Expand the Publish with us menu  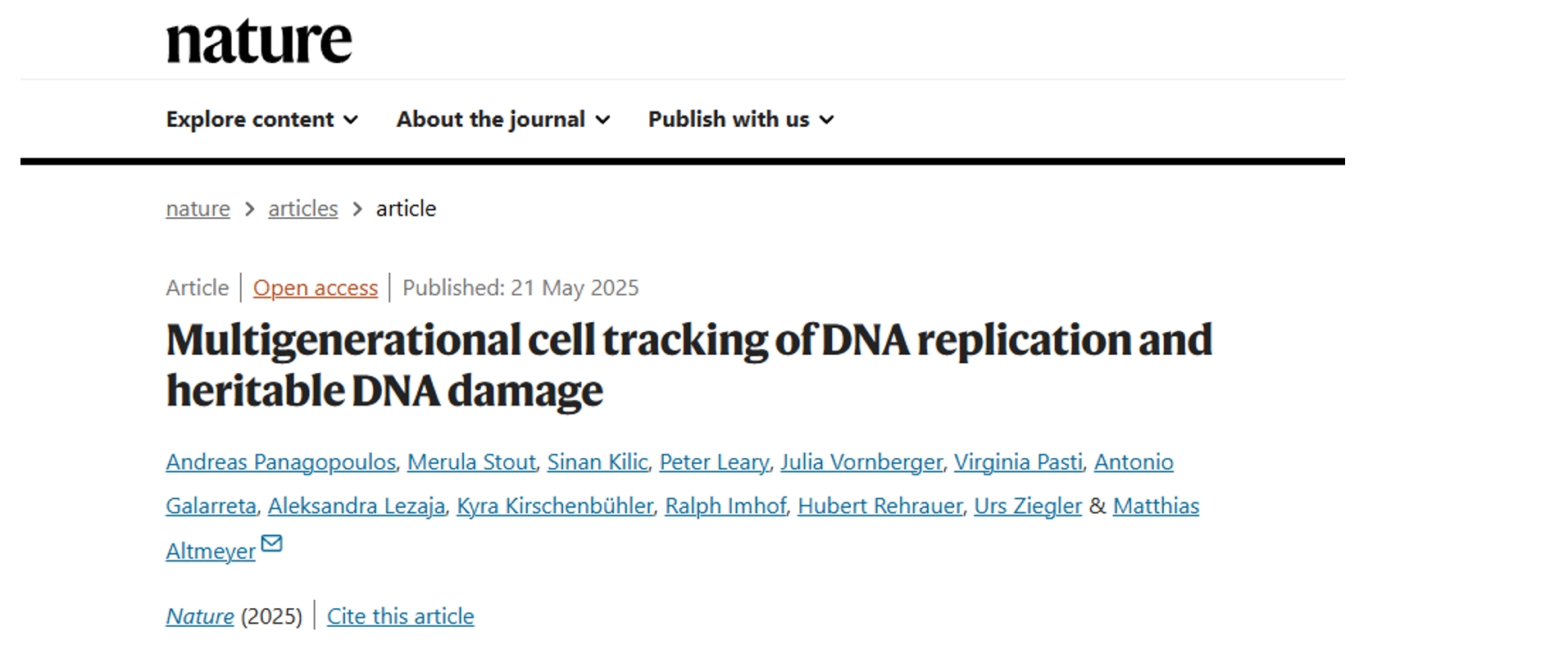pos(741,120)
